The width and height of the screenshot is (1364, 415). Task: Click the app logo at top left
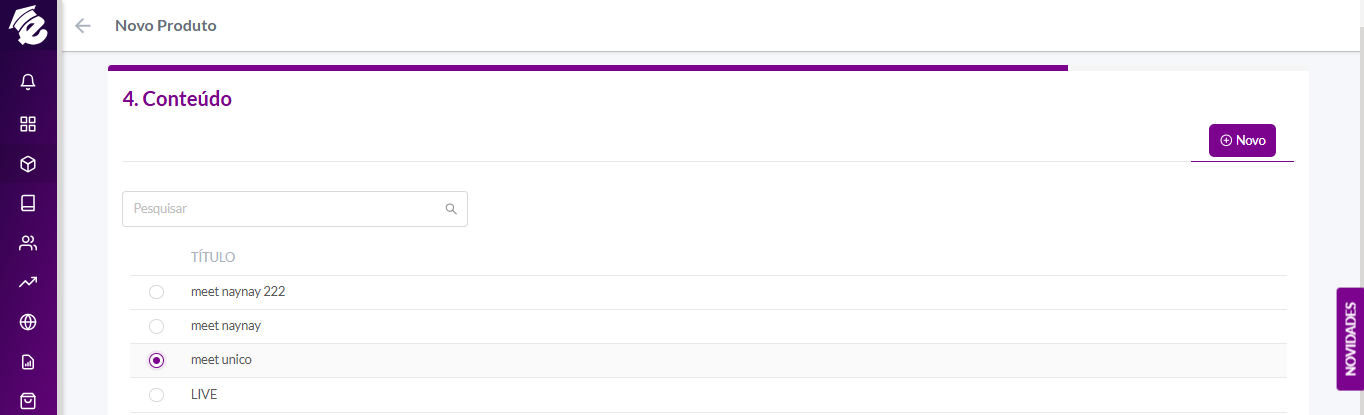[28, 26]
